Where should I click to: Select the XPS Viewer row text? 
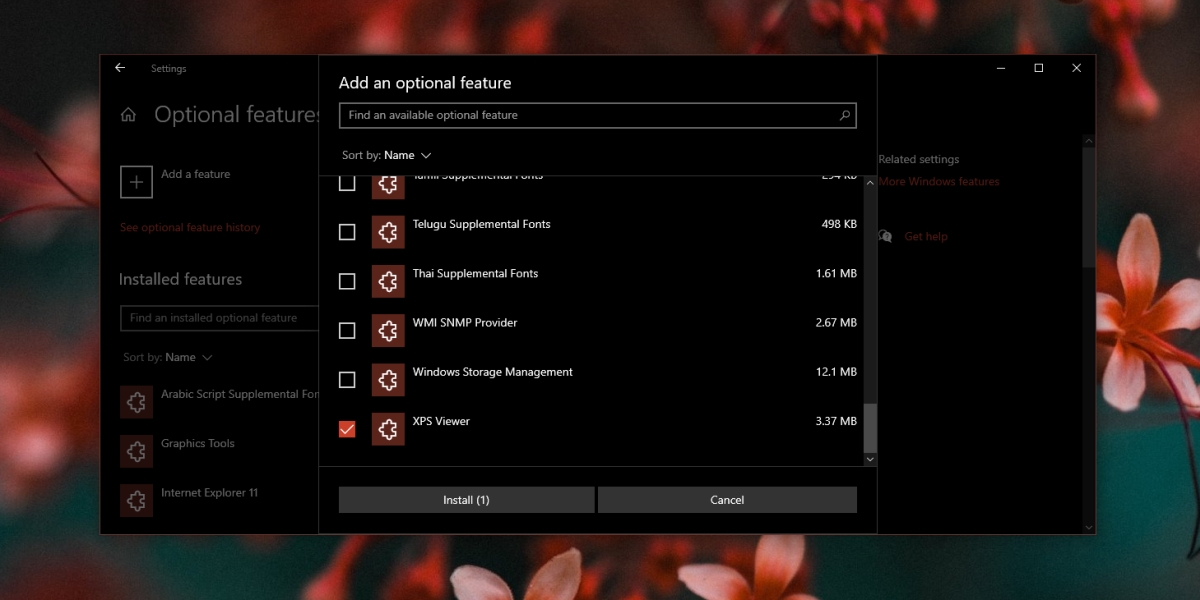click(441, 421)
